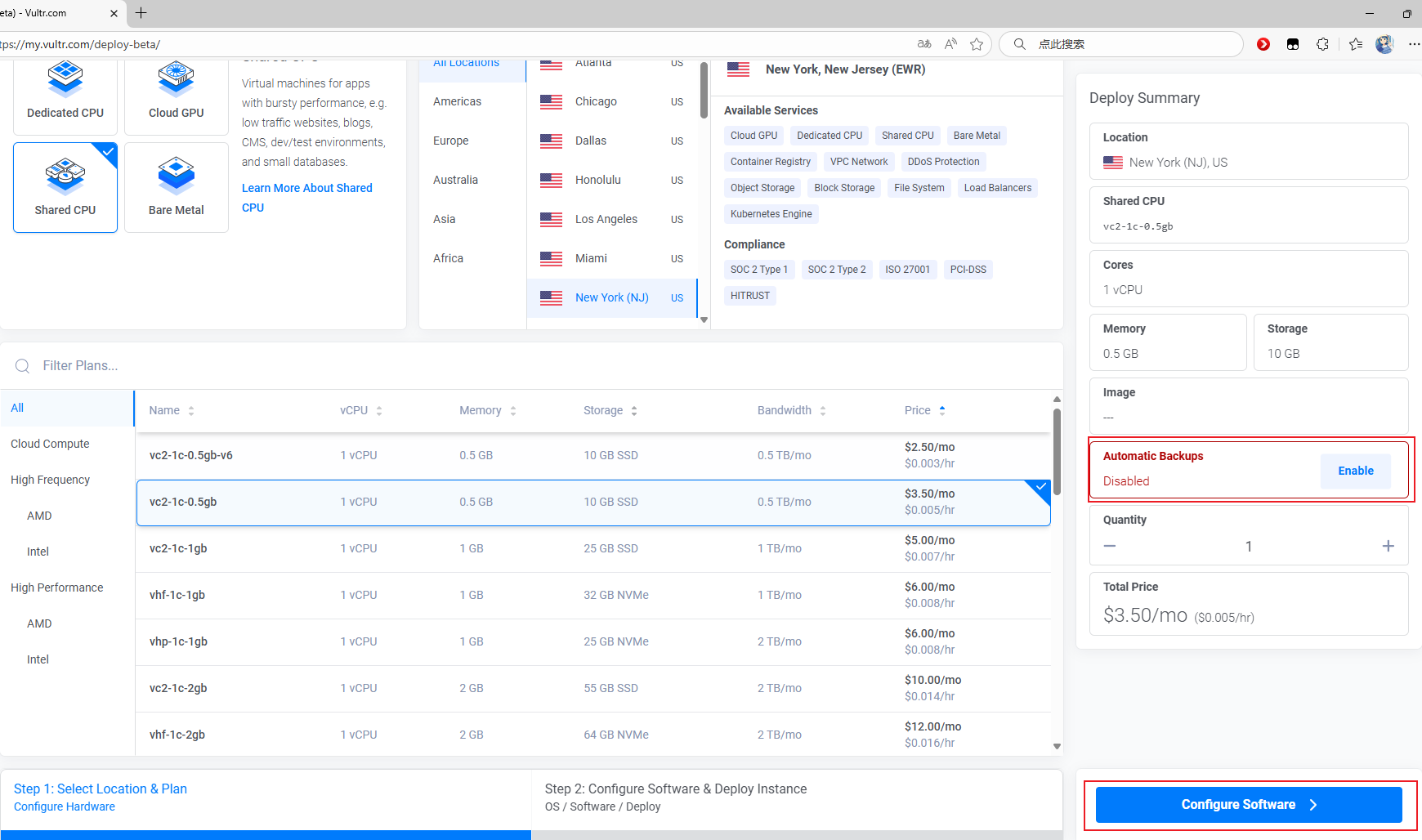
Task: Select the Bare Metal server icon
Action: pyautogui.click(x=176, y=173)
